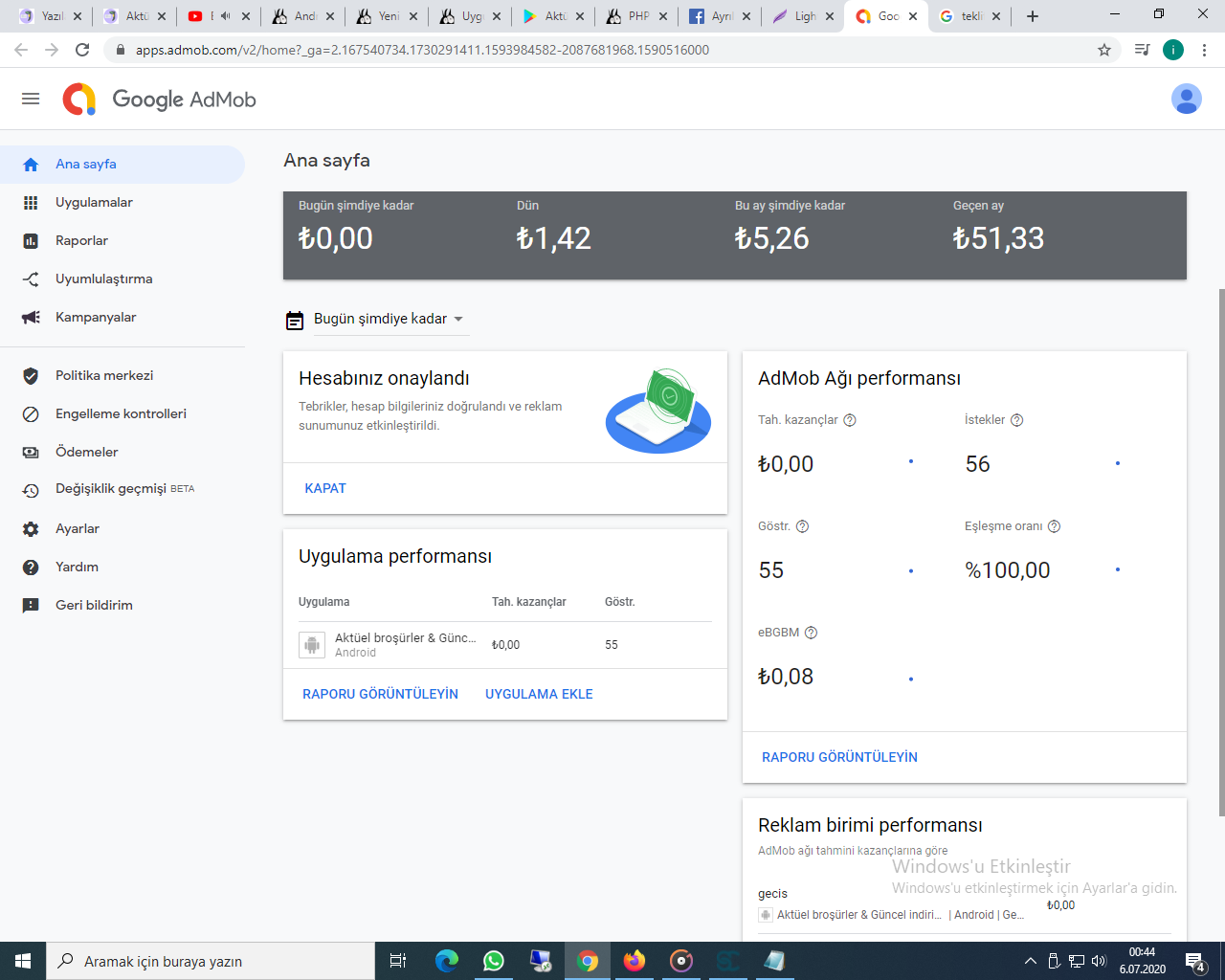Click the Raporlar chart icon
Screen dimensions: 1225x980
31,241
